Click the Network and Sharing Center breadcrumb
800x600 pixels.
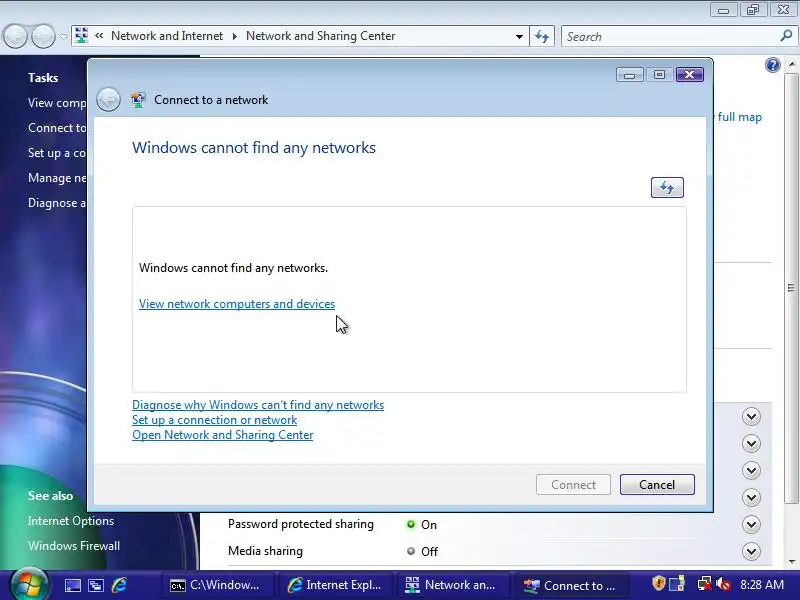pyautogui.click(x=320, y=36)
